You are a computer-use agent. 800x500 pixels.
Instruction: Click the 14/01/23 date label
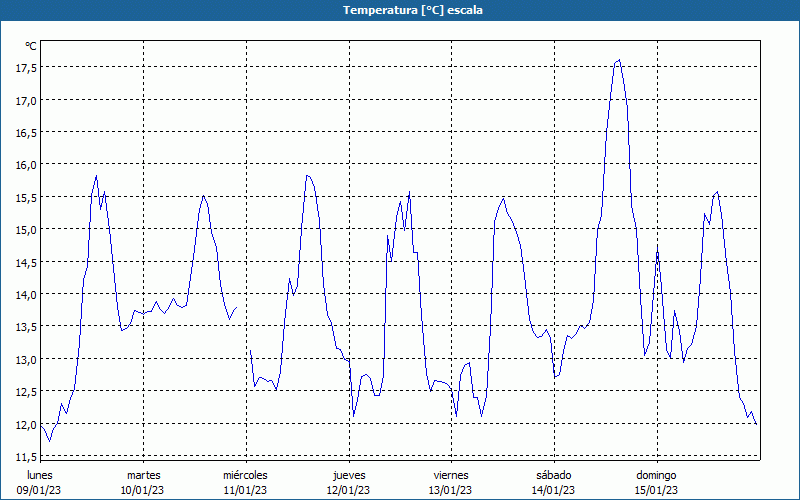pos(553,490)
